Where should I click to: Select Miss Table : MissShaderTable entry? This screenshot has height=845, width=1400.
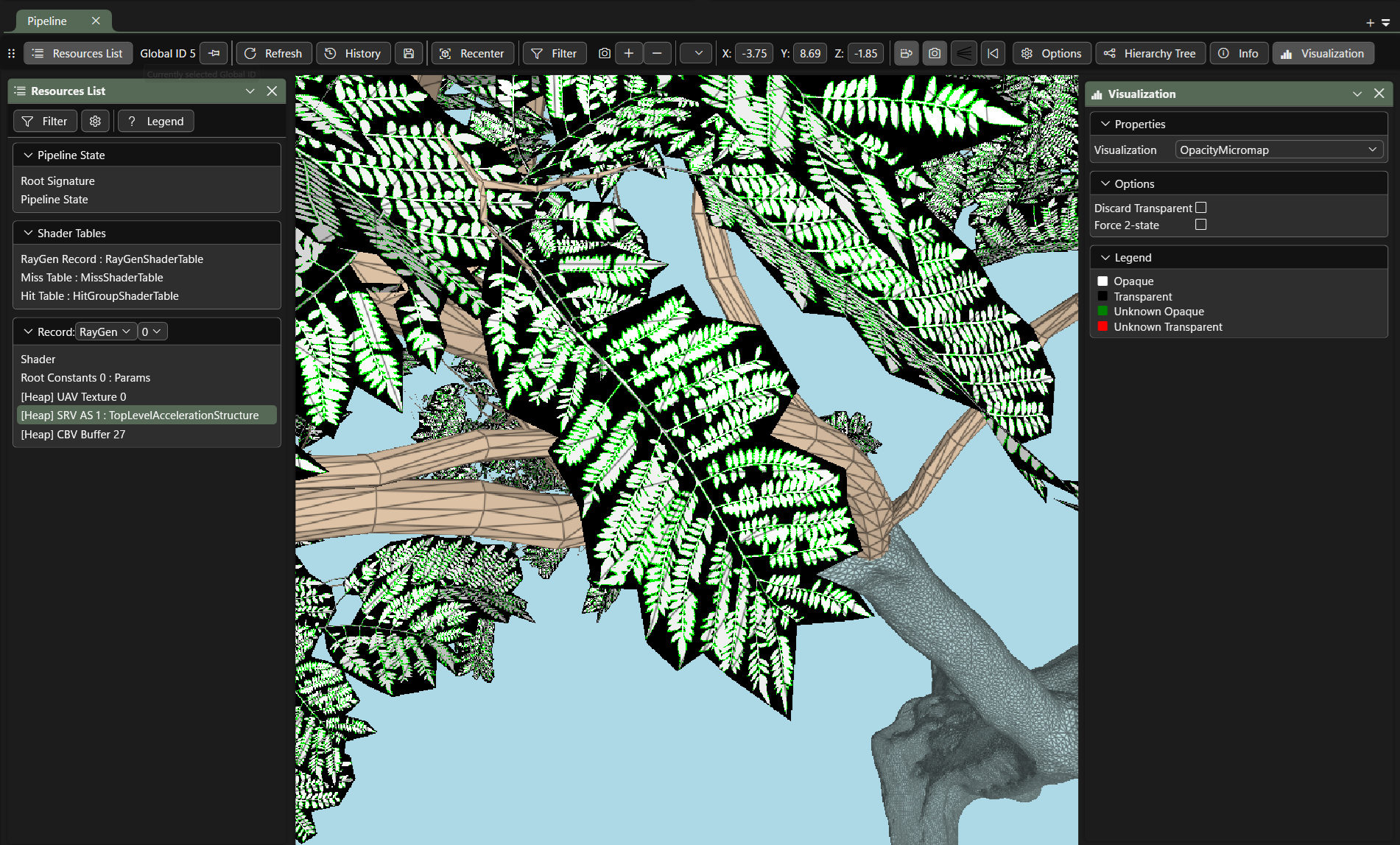[x=92, y=277]
